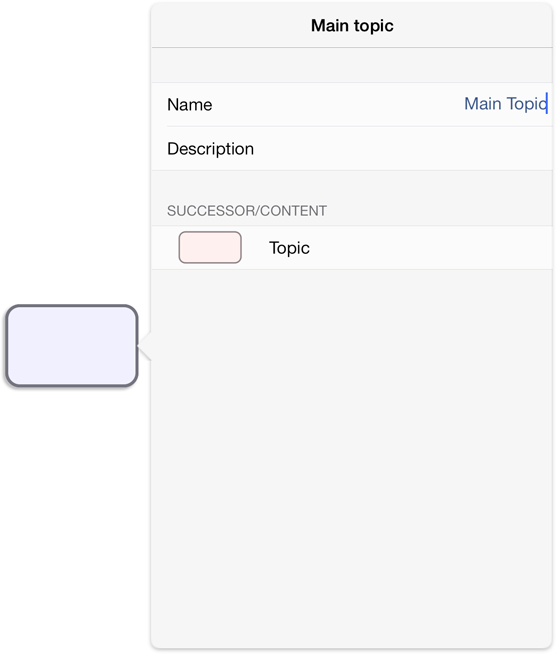Select the lavender rounded node on canvas
Image resolution: width=556 pixels, height=654 pixels.
tap(72, 345)
